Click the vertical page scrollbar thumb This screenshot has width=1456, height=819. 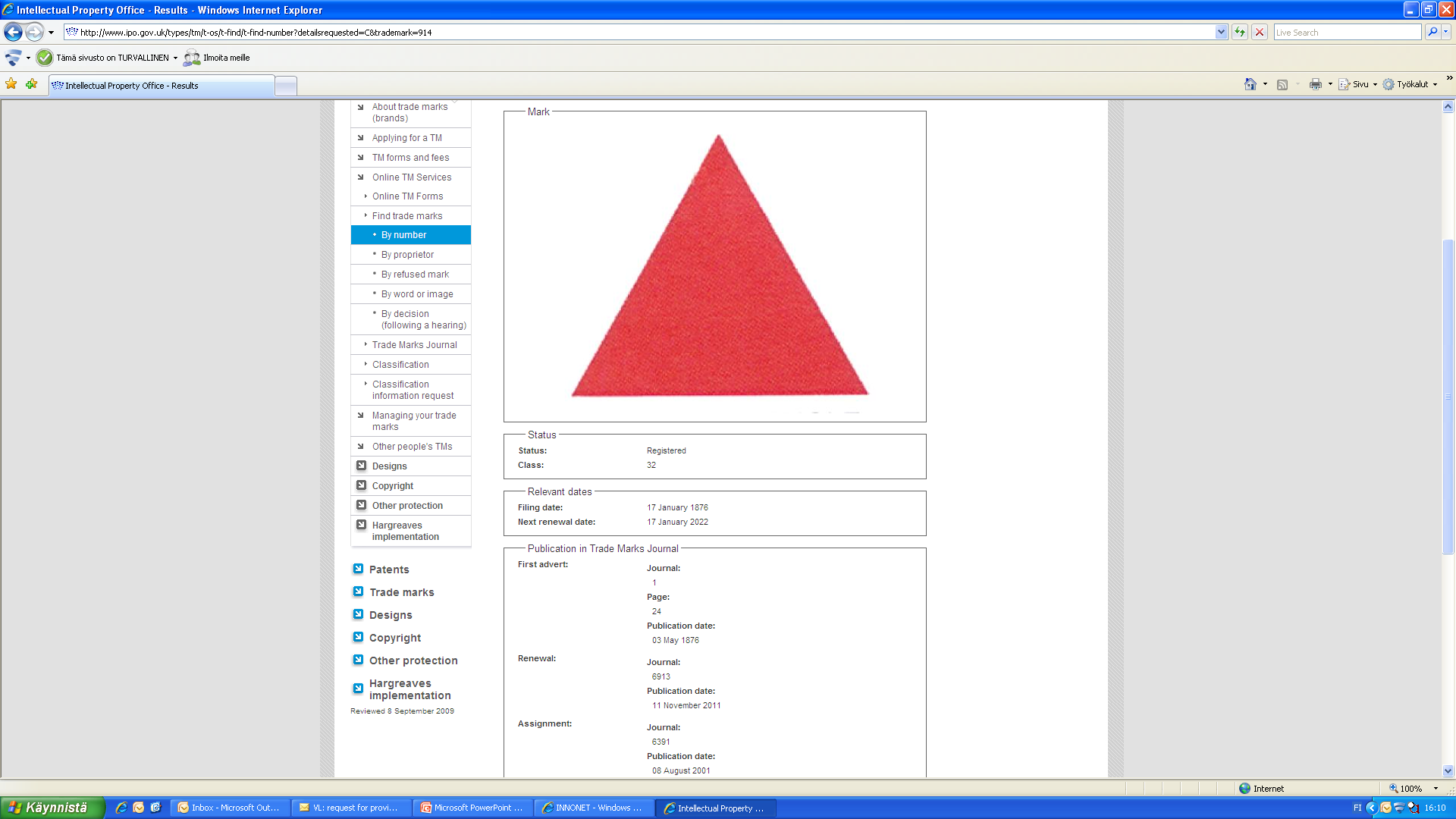pos(1448,397)
